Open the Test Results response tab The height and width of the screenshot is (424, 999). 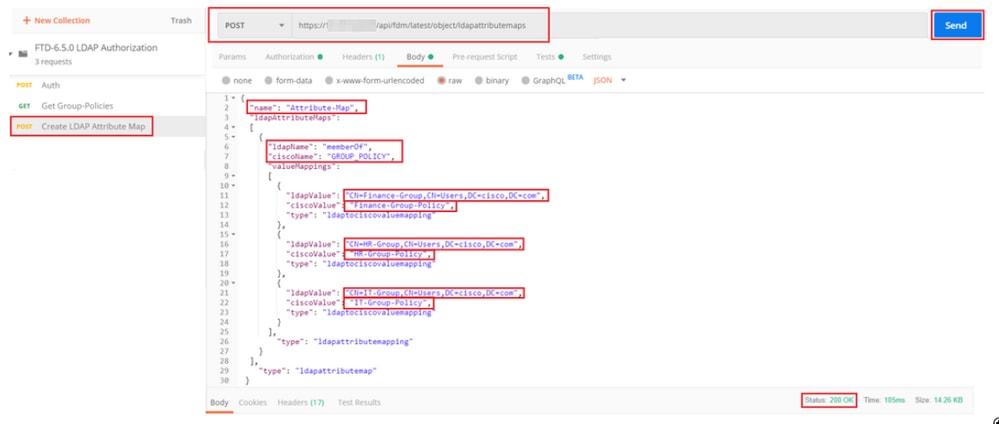[x=359, y=402]
